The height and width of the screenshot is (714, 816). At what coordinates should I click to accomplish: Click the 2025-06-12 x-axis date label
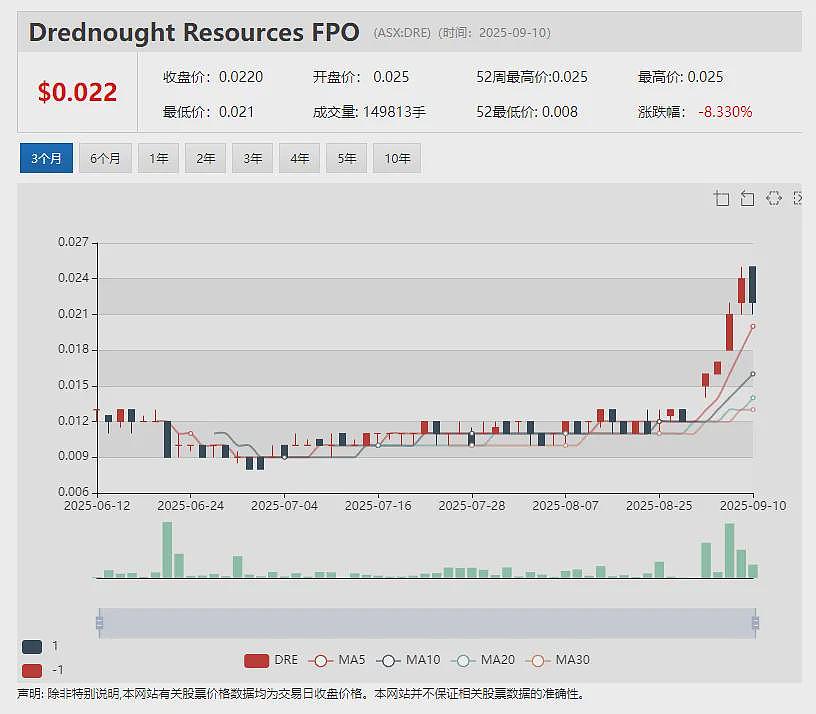tap(97, 506)
